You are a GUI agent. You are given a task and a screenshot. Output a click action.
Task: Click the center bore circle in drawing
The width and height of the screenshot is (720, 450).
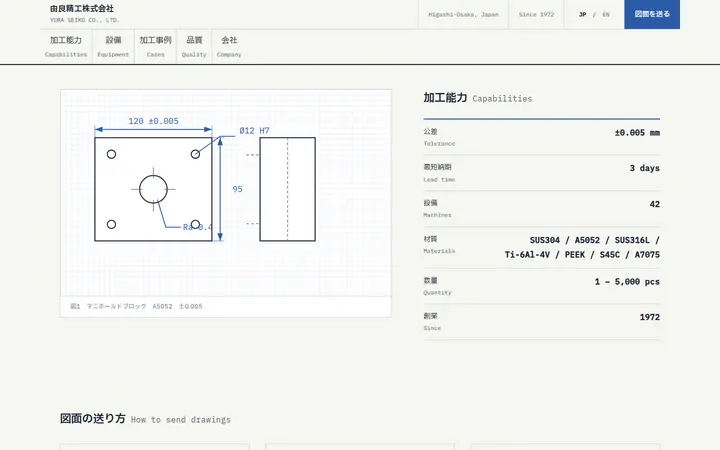click(x=153, y=189)
